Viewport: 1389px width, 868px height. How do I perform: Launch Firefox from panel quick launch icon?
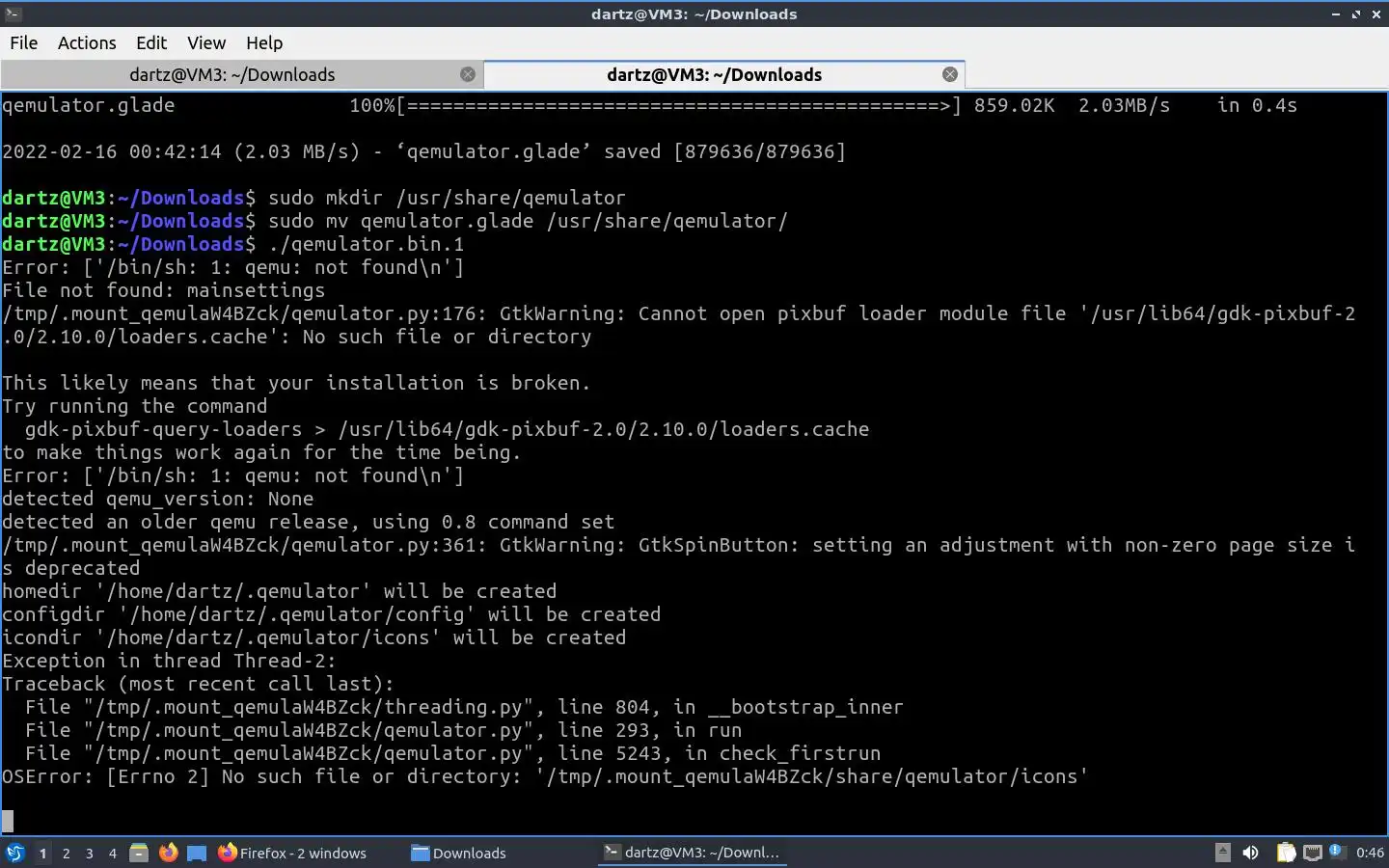[168, 853]
